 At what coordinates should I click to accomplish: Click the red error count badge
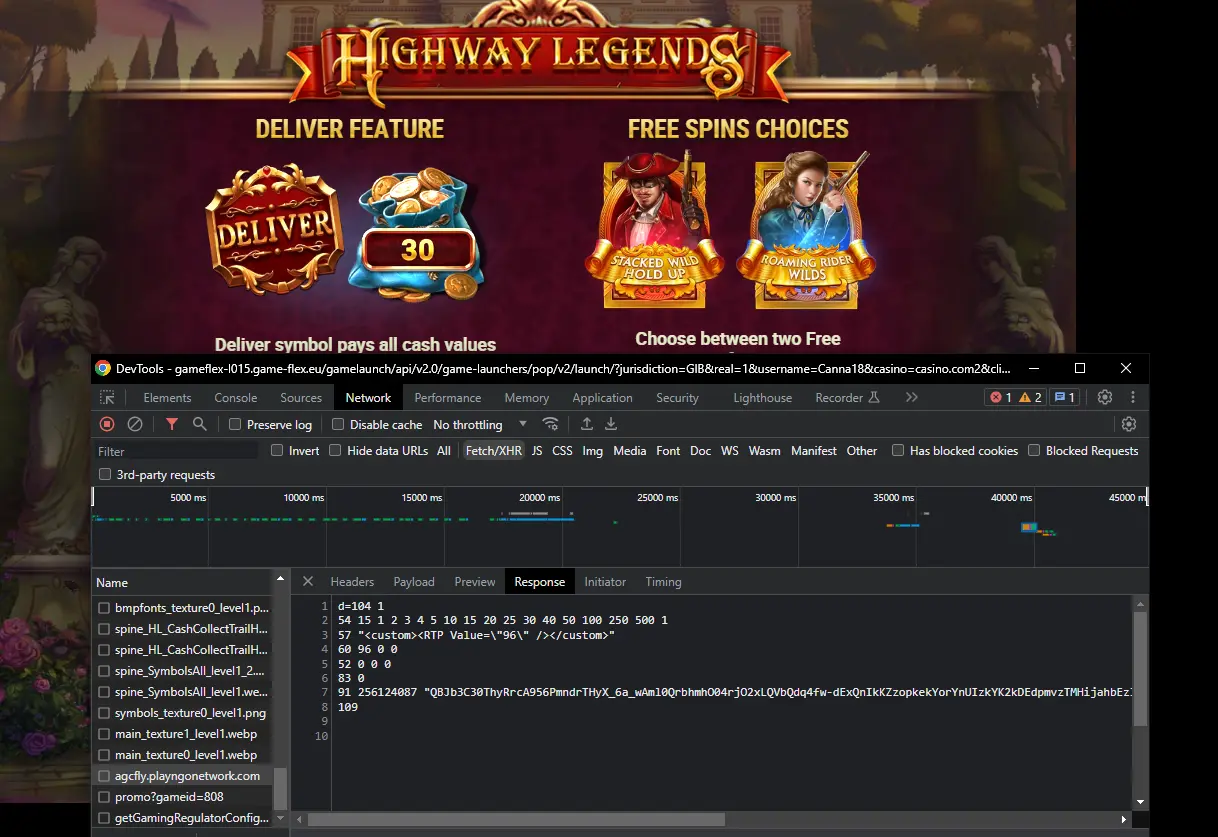tap(1000, 397)
